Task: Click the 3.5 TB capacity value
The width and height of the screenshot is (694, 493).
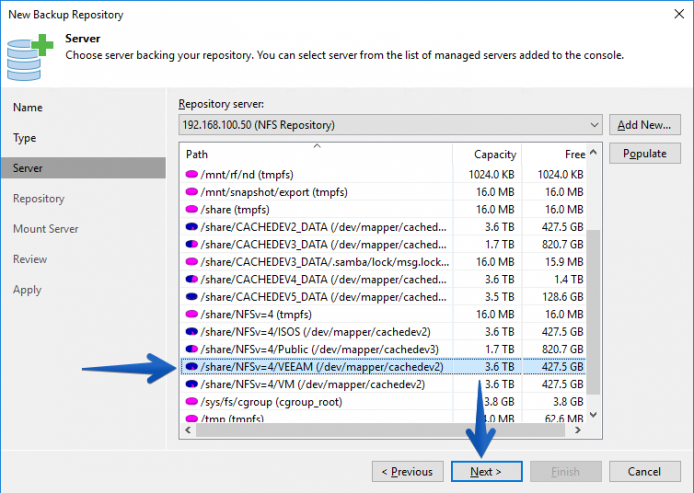Action: coord(500,297)
